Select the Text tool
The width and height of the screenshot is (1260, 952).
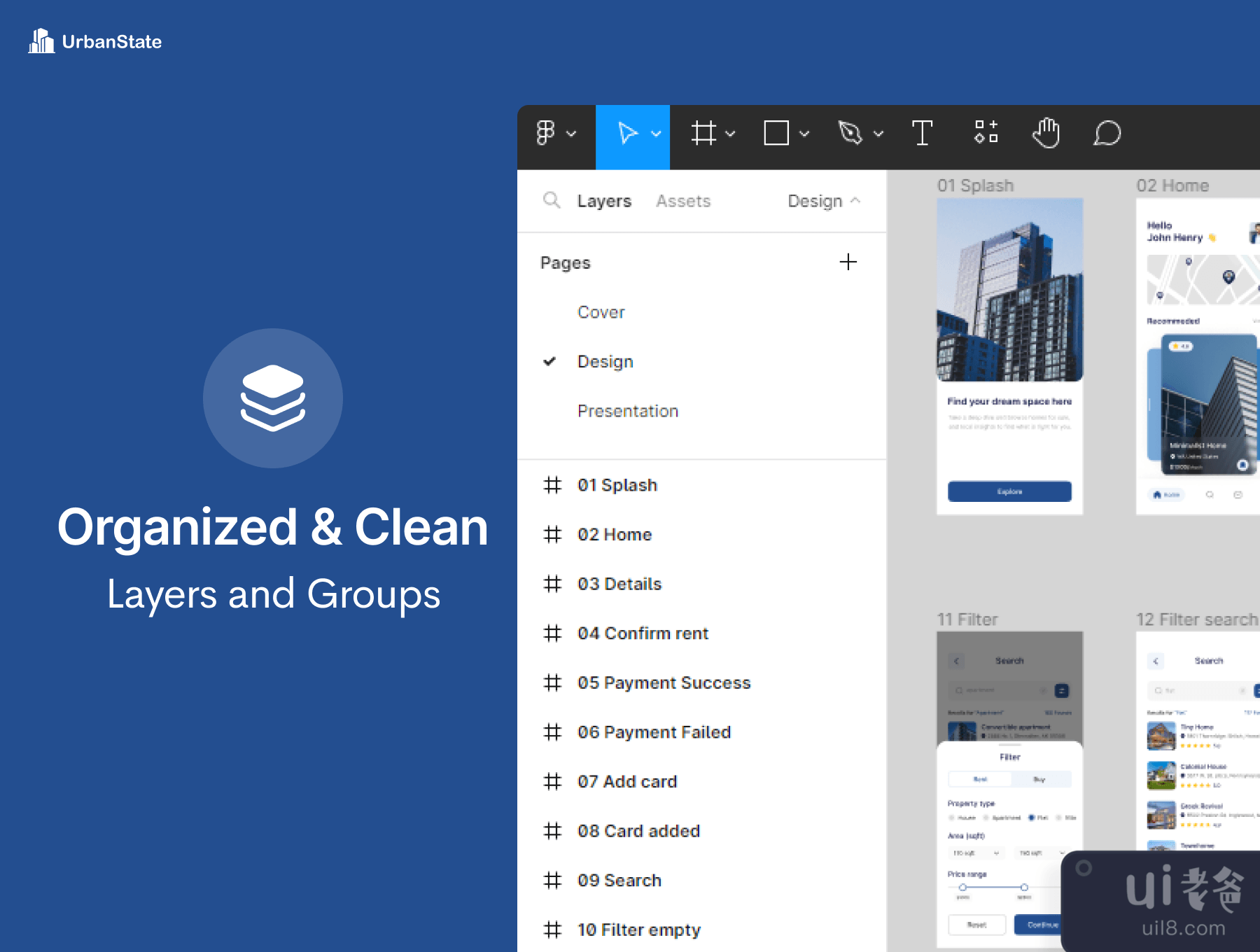(922, 133)
